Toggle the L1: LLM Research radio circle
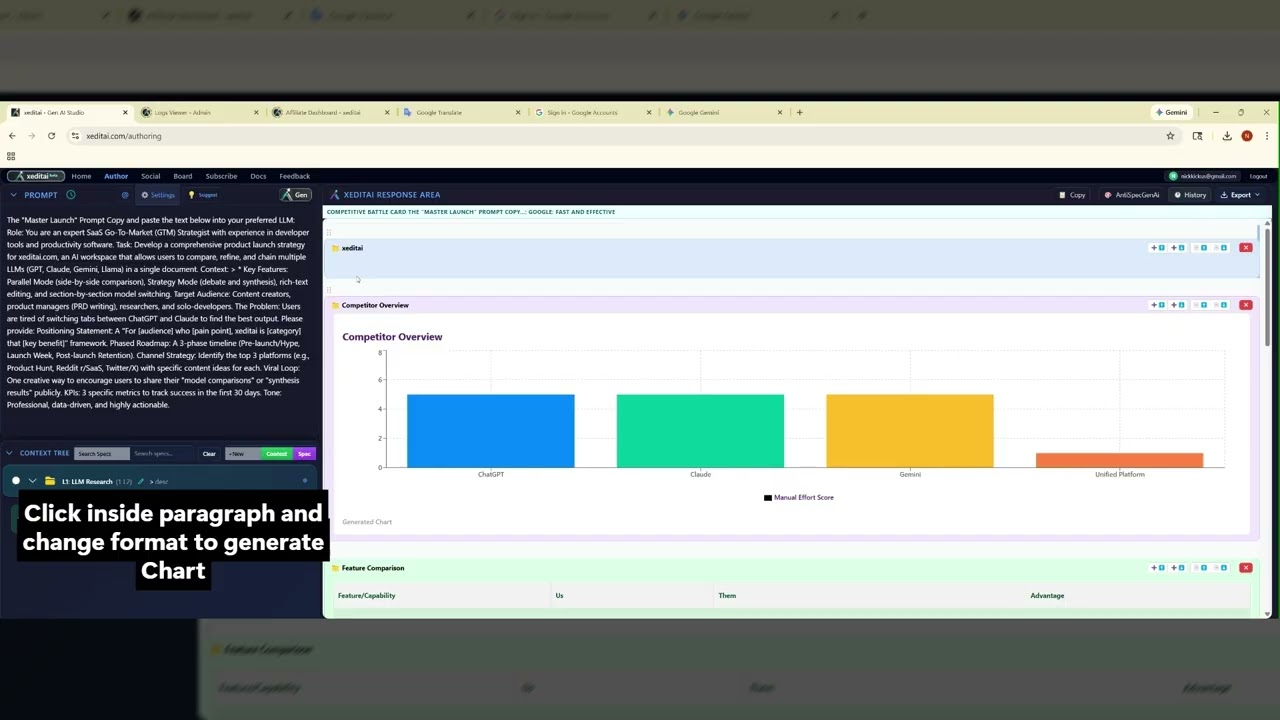1280x720 pixels. (16, 481)
